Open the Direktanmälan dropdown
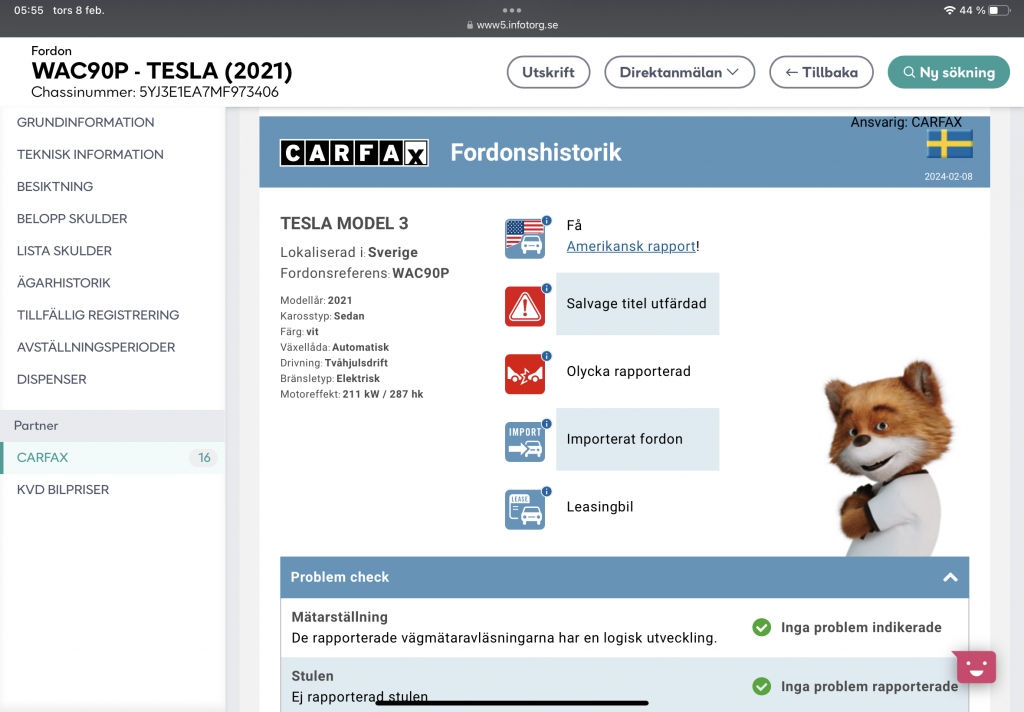Viewport: 1024px width, 712px height. [679, 72]
